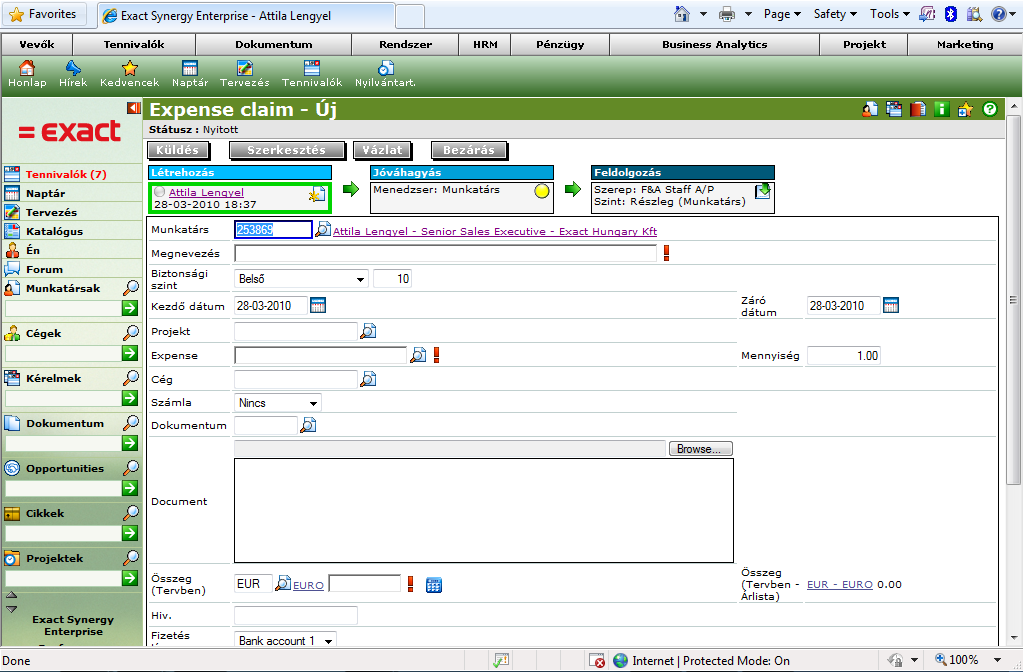This screenshot has height=672, width=1023.
Task: Open green help question mark icon
Action: point(990,110)
